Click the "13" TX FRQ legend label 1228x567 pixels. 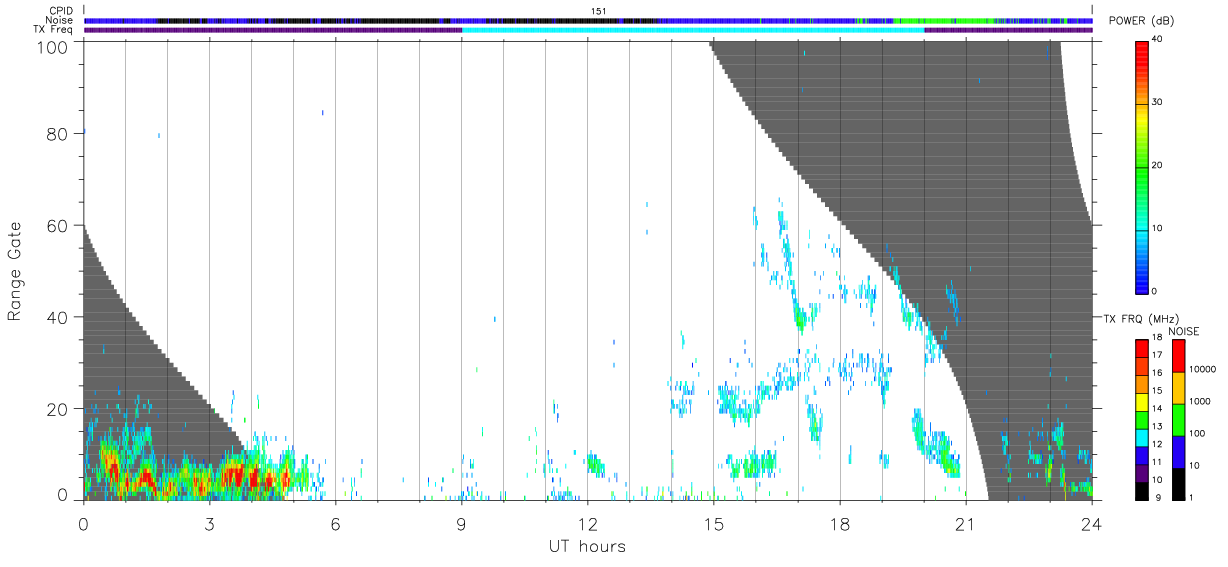[1157, 426]
